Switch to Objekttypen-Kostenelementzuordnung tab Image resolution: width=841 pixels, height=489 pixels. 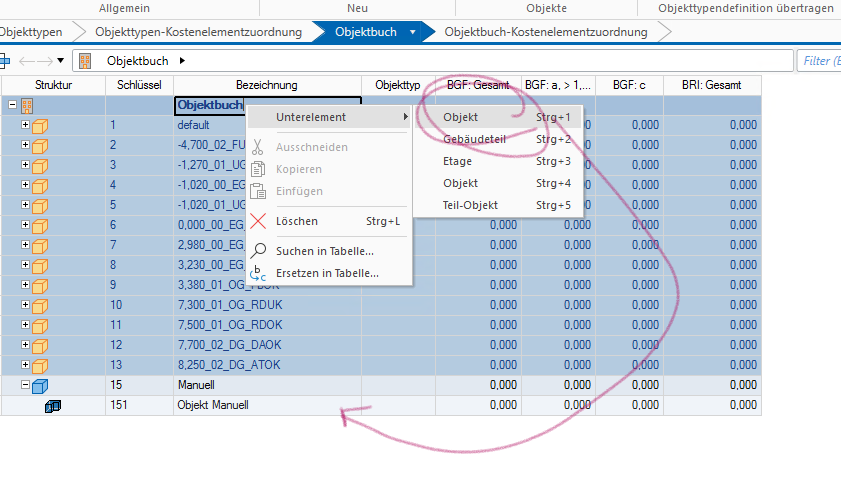(197, 32)
